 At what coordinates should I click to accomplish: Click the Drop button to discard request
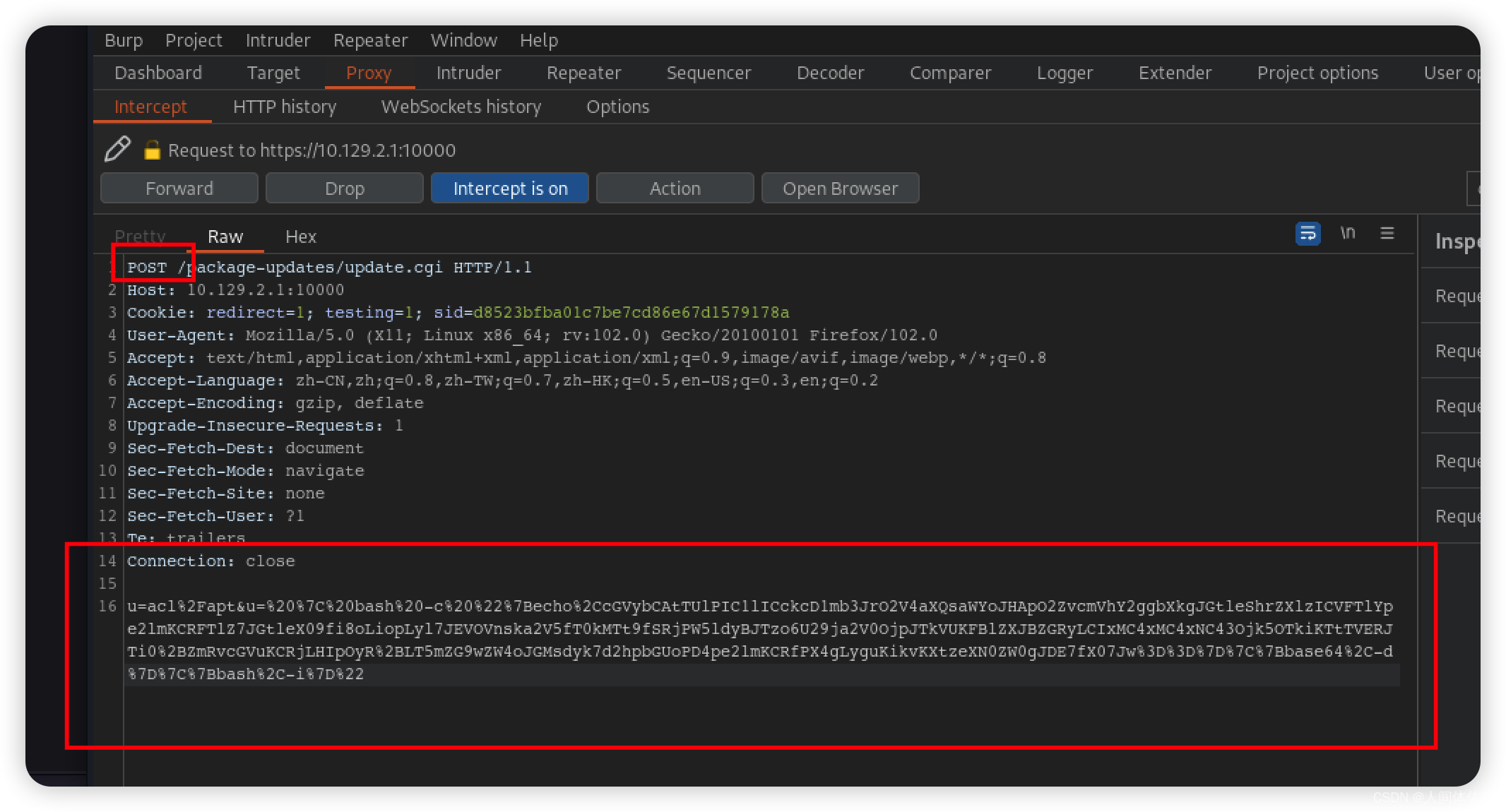[344, 189]
